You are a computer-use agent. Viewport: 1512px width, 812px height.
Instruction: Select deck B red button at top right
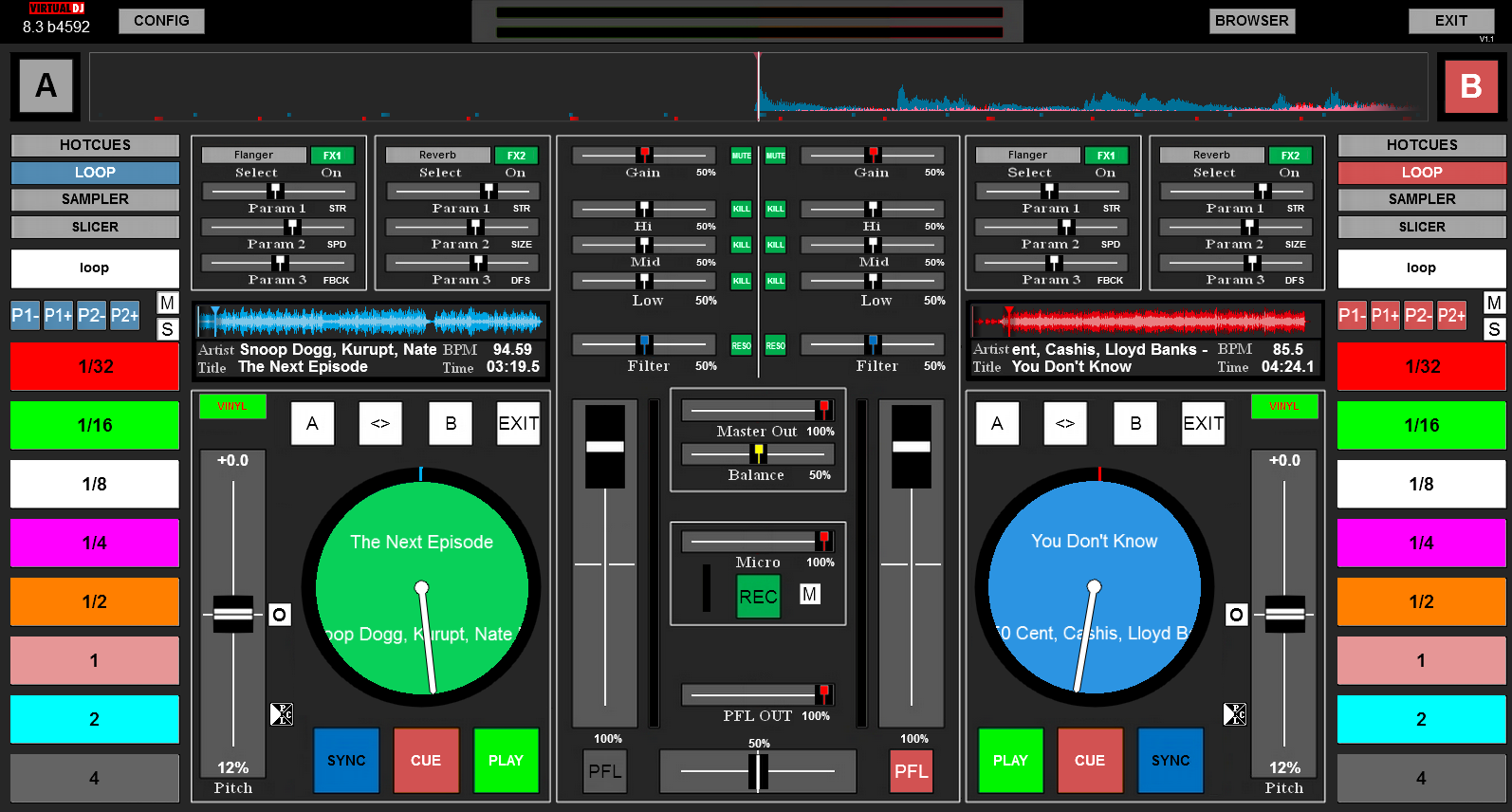click(x=1470, y=86)
